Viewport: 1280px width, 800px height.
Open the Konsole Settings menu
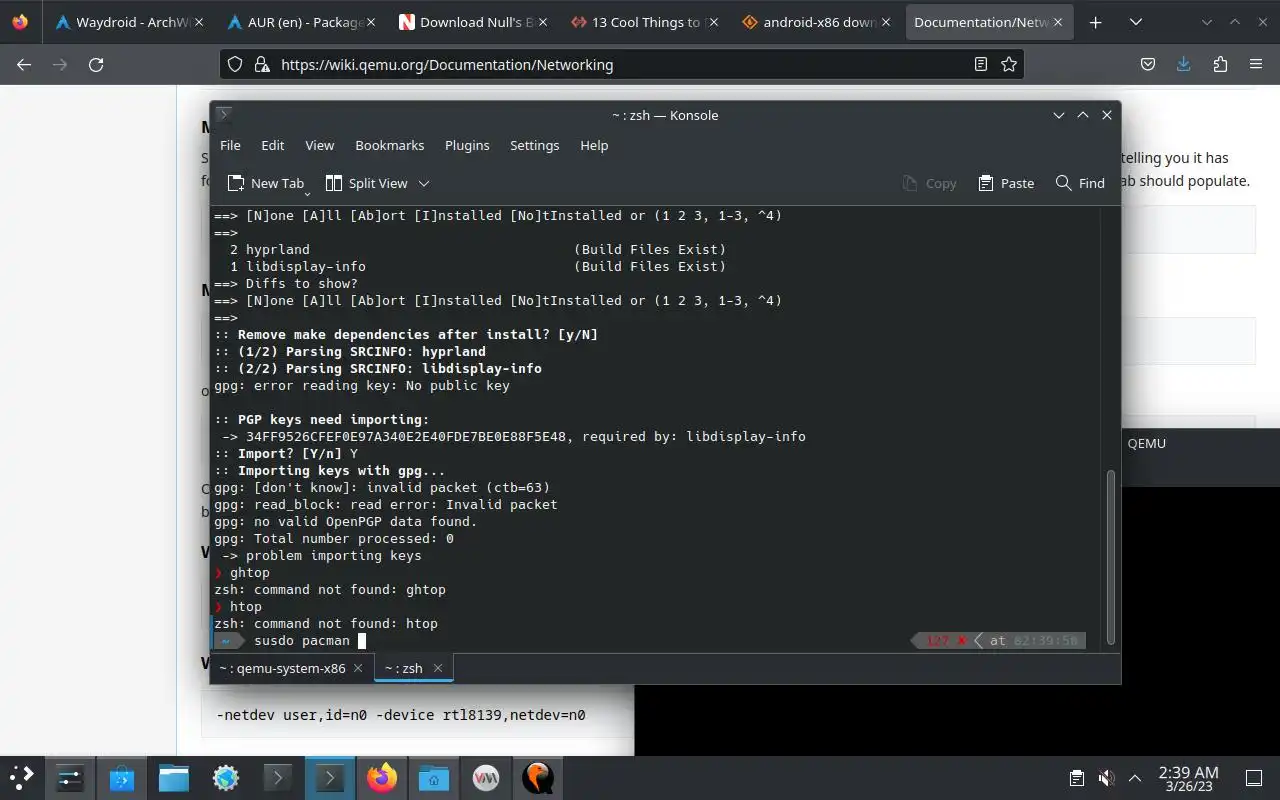click(535, 145)
